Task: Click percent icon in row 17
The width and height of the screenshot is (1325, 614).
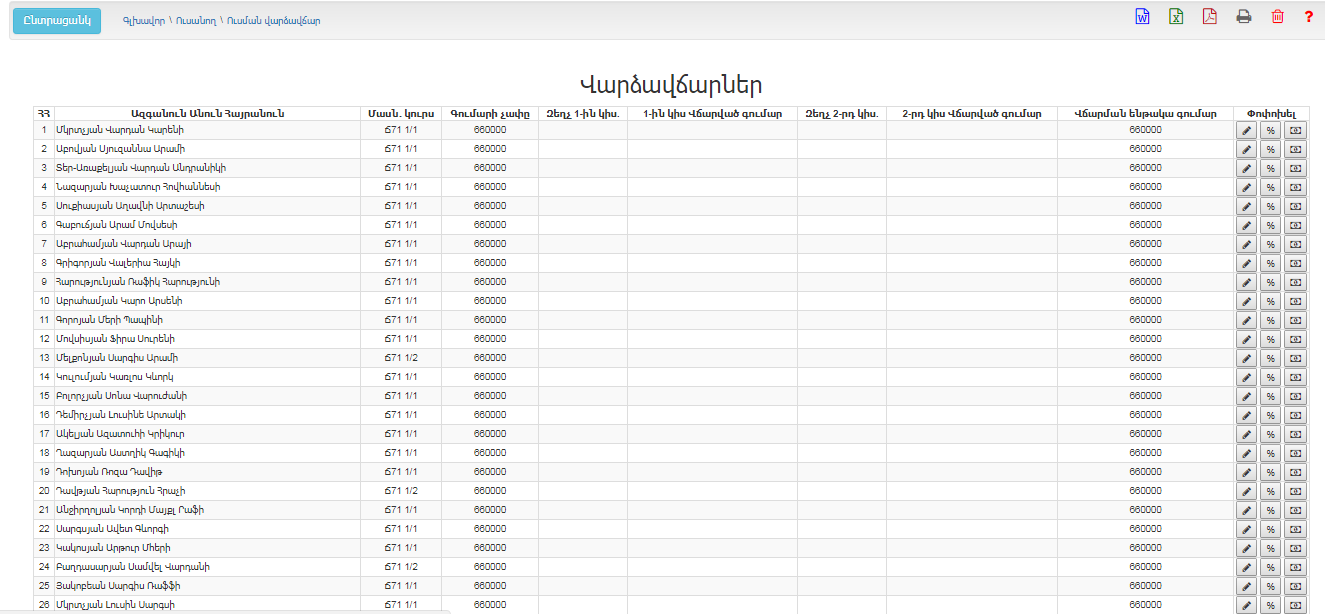Action: click(x=1270, y=435)
